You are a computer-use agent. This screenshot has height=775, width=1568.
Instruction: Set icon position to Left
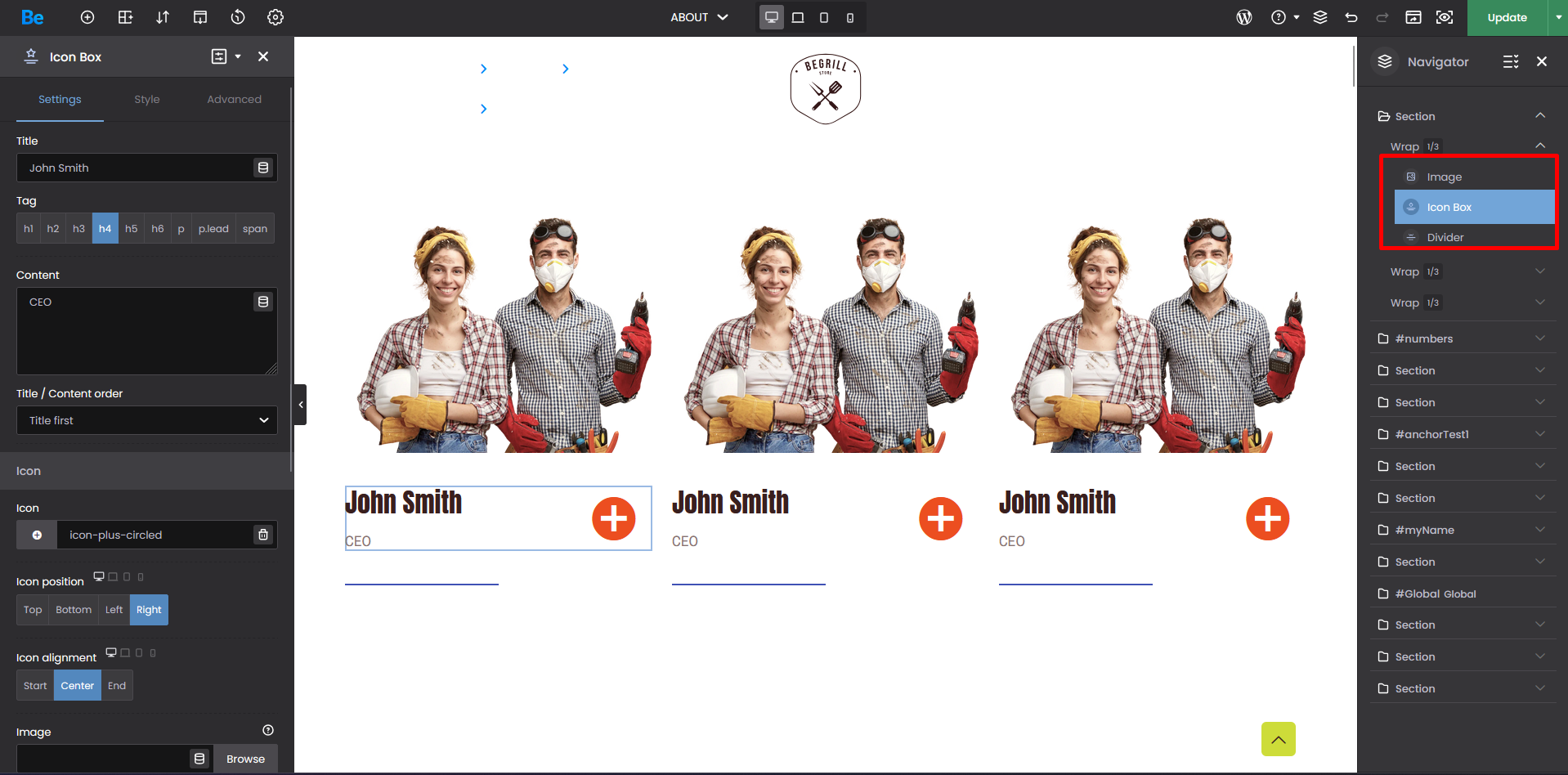pyautogui.click(x=114, y=610)
